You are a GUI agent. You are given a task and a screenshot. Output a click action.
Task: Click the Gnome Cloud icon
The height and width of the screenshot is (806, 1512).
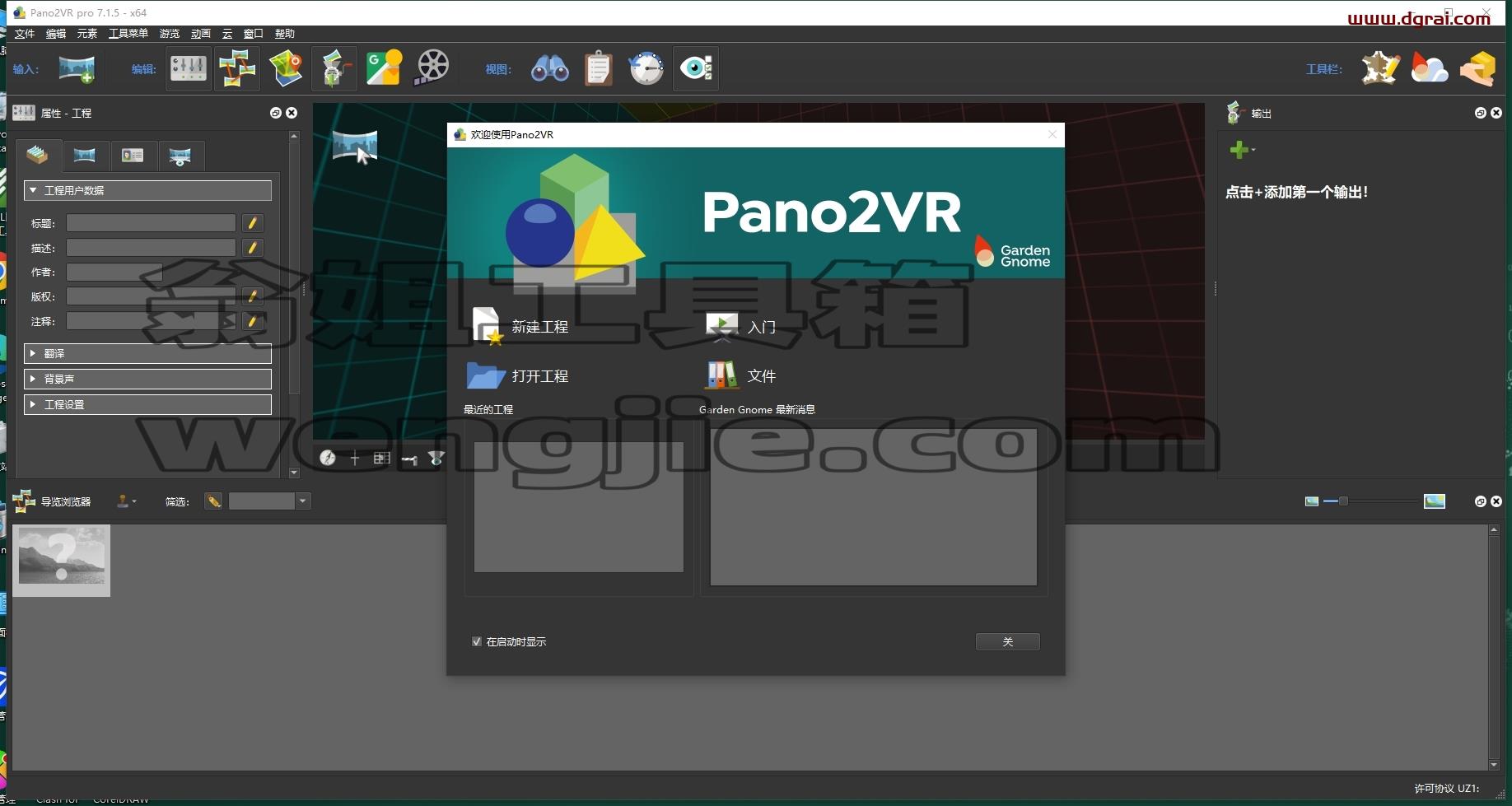click(1429, 68)
